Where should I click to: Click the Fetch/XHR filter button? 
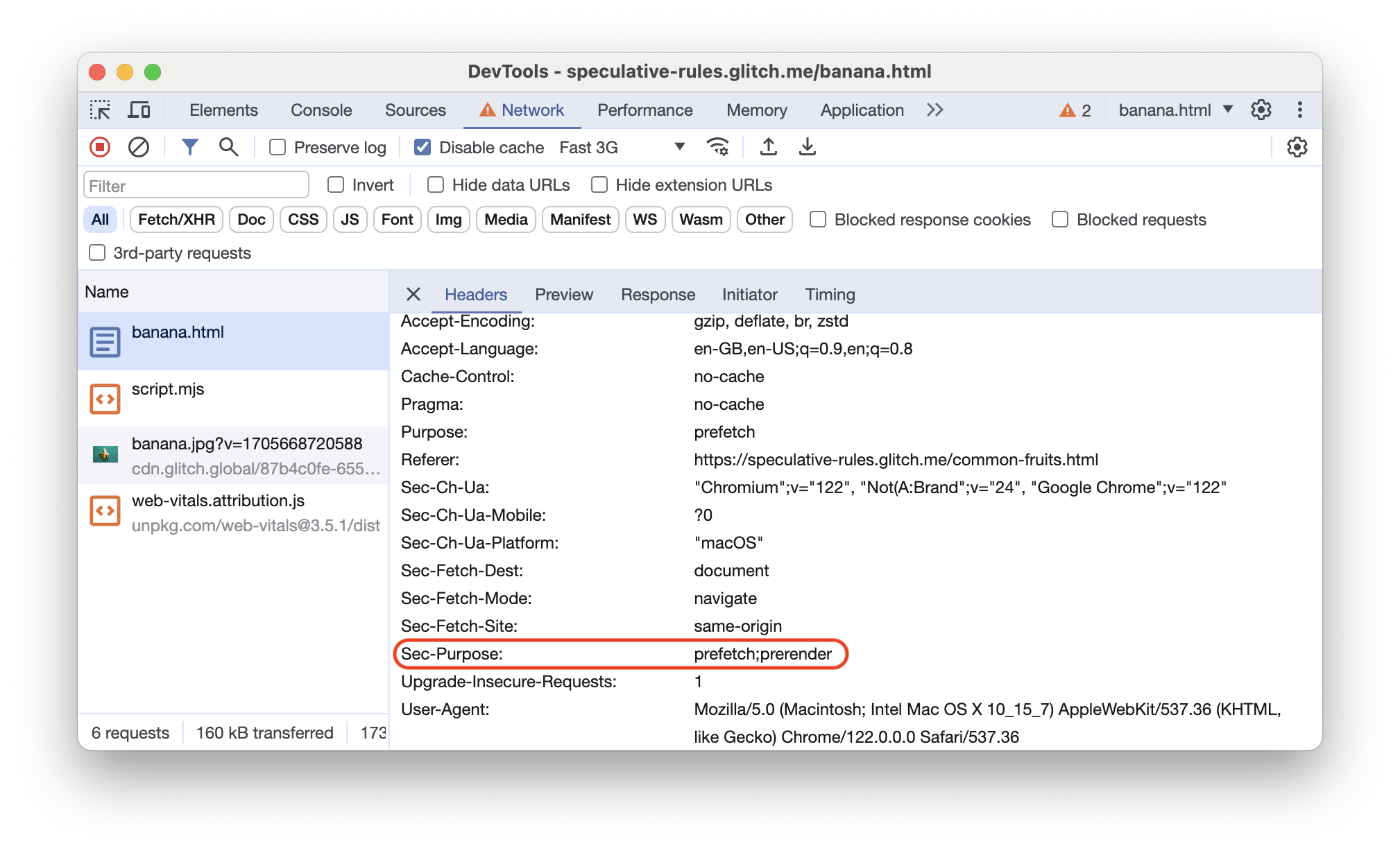pyautogui.click(x=177, y=220)
